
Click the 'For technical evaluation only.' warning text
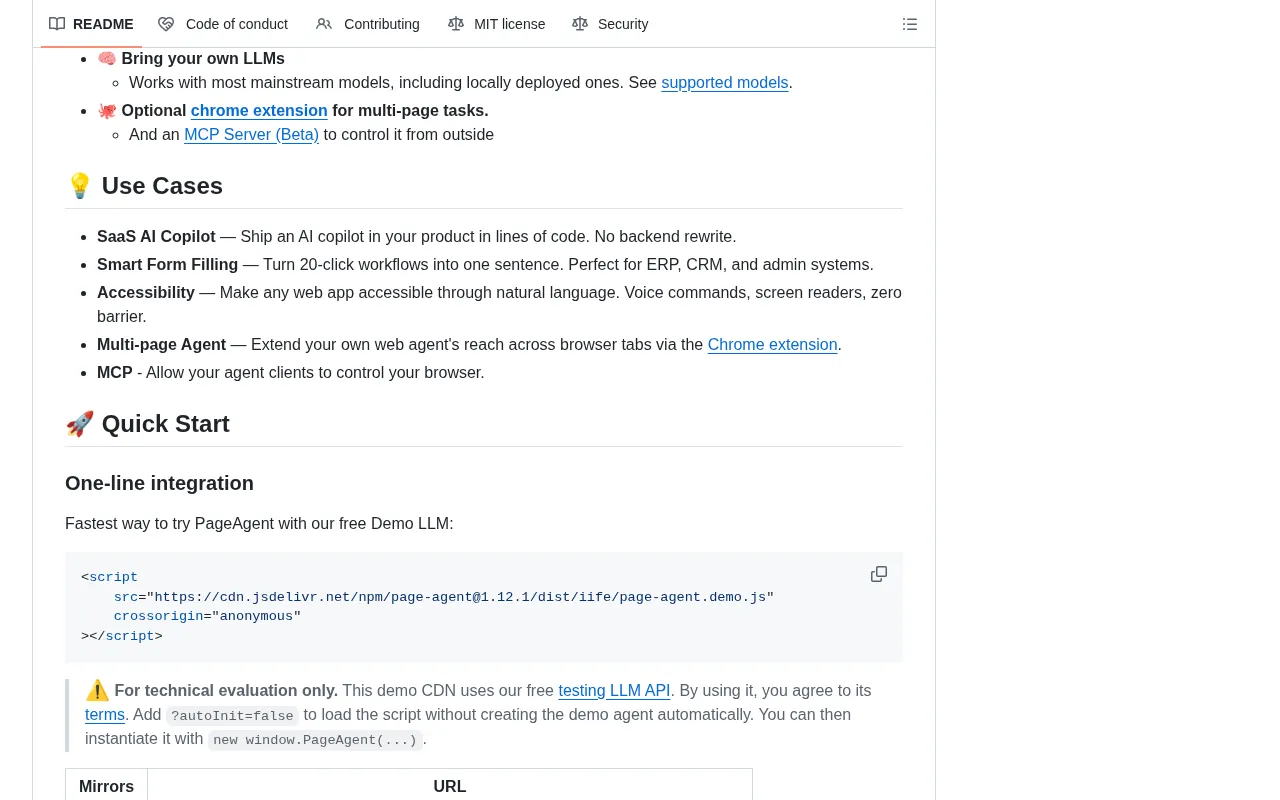tap(226, 691)
